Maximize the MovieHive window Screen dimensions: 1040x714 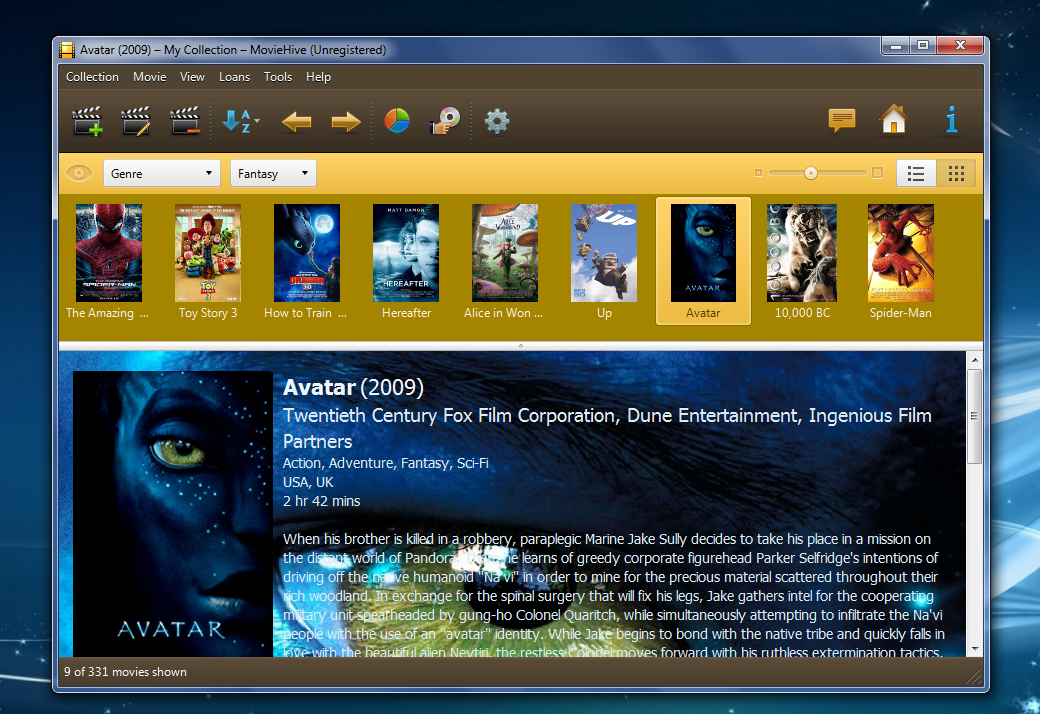click(923, 45)
